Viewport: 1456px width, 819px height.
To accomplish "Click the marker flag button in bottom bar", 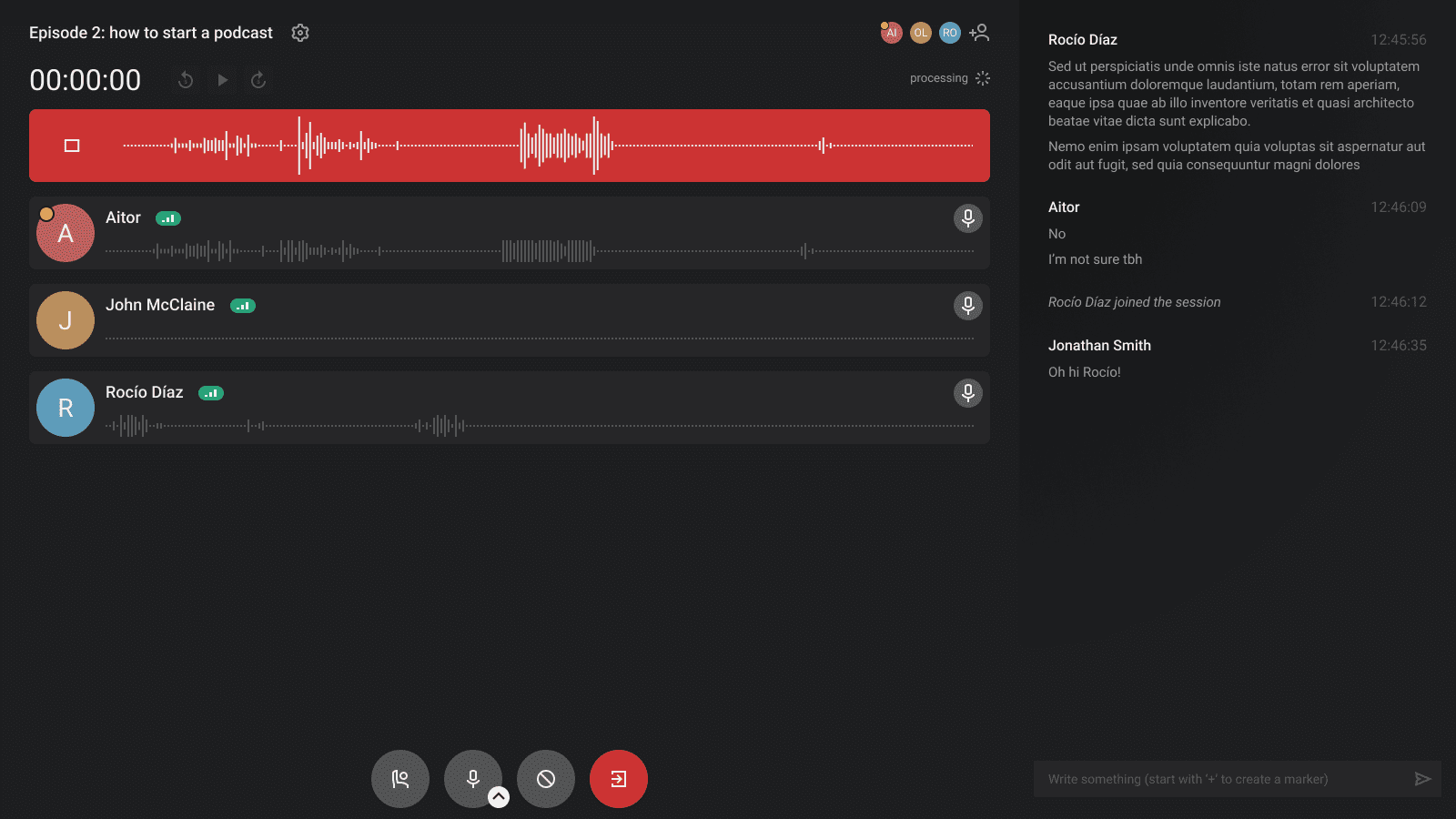I will click(x=400, y=779).
